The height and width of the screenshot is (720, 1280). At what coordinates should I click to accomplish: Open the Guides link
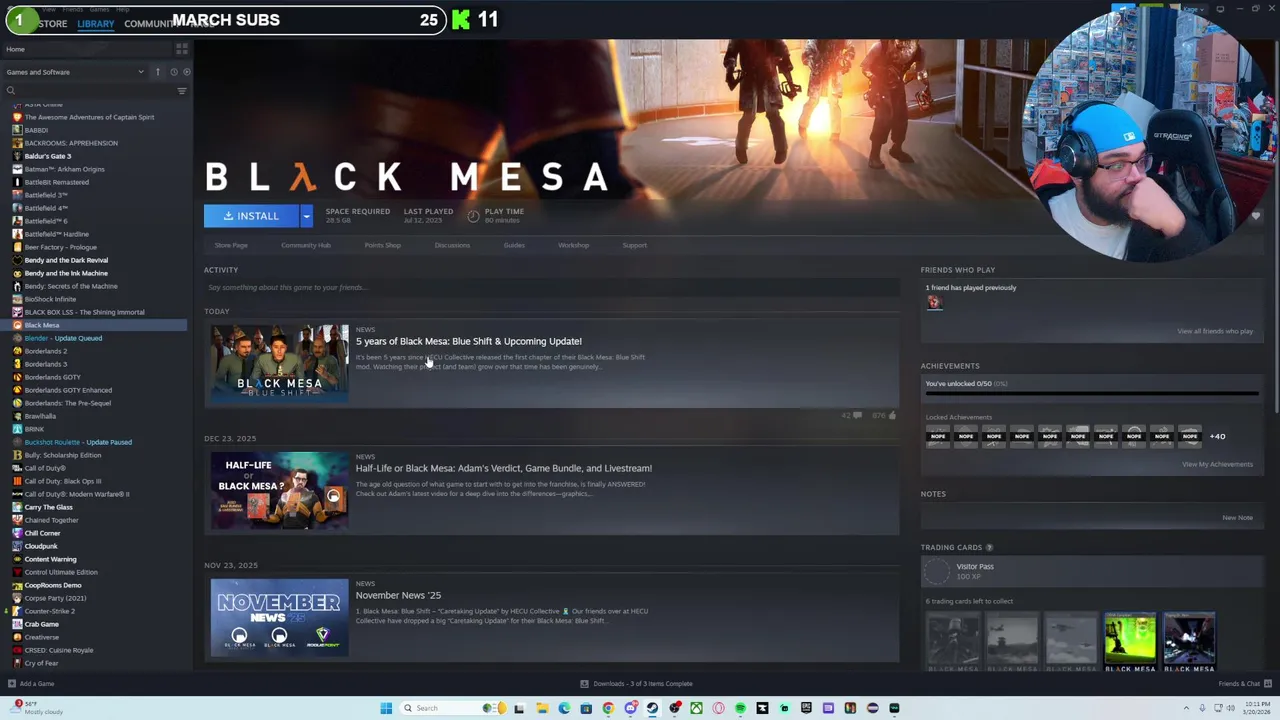tap(514, 245)
